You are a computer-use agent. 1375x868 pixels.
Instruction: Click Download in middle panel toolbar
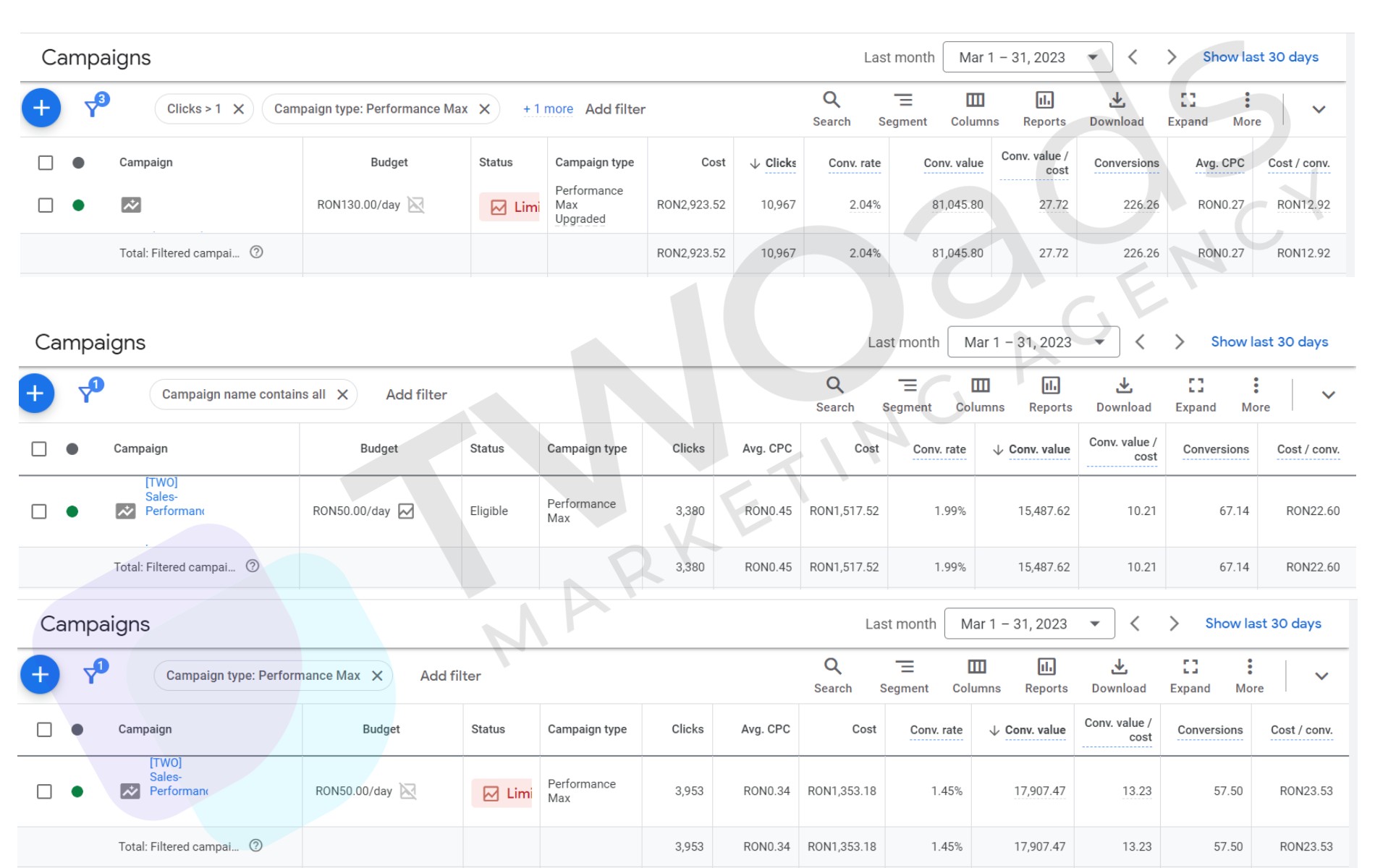tap(1124, 395)
